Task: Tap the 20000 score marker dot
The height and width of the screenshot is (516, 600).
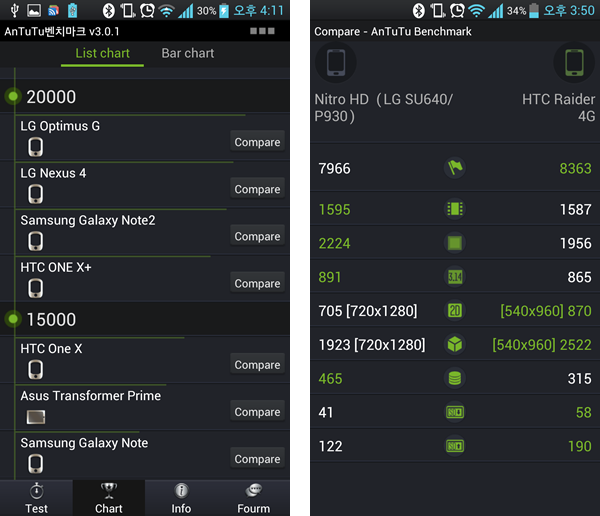Action: tap(13, 96)
